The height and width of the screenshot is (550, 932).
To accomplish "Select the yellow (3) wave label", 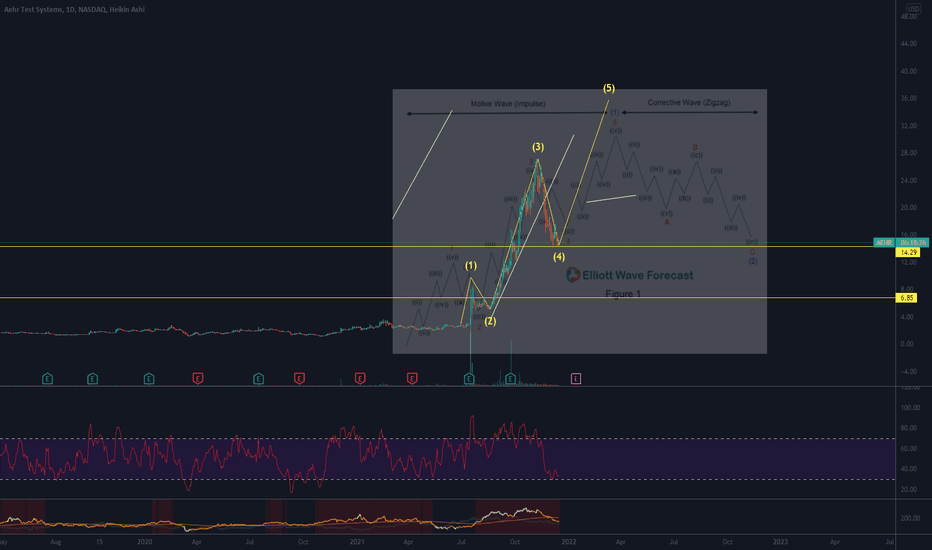I will 537,147.
